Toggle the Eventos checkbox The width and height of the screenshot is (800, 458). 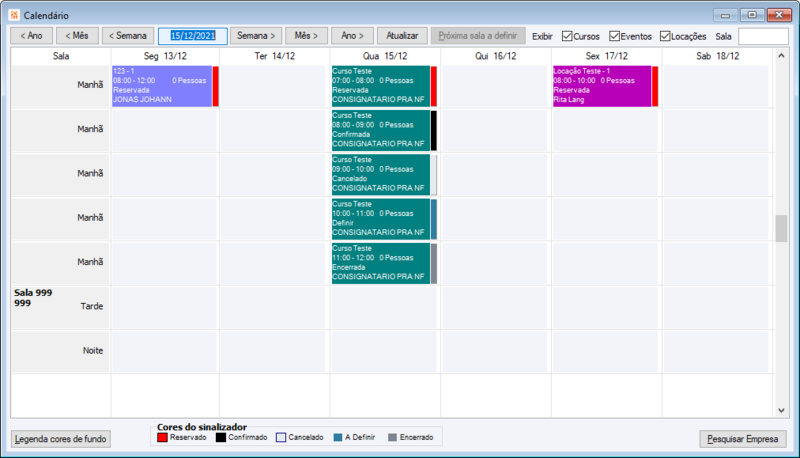tap(614, 36)
